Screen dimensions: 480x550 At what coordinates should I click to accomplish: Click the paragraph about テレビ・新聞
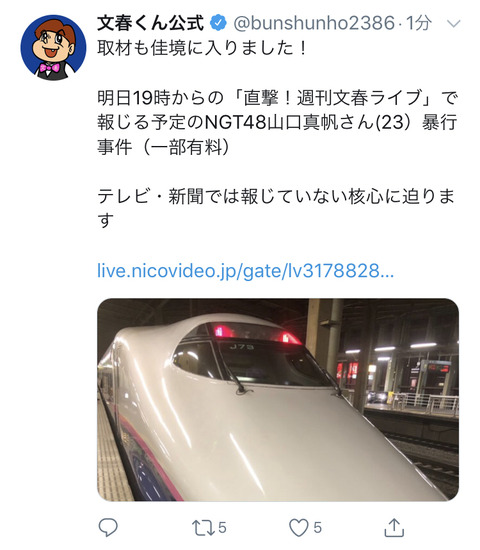pos(276,208)
